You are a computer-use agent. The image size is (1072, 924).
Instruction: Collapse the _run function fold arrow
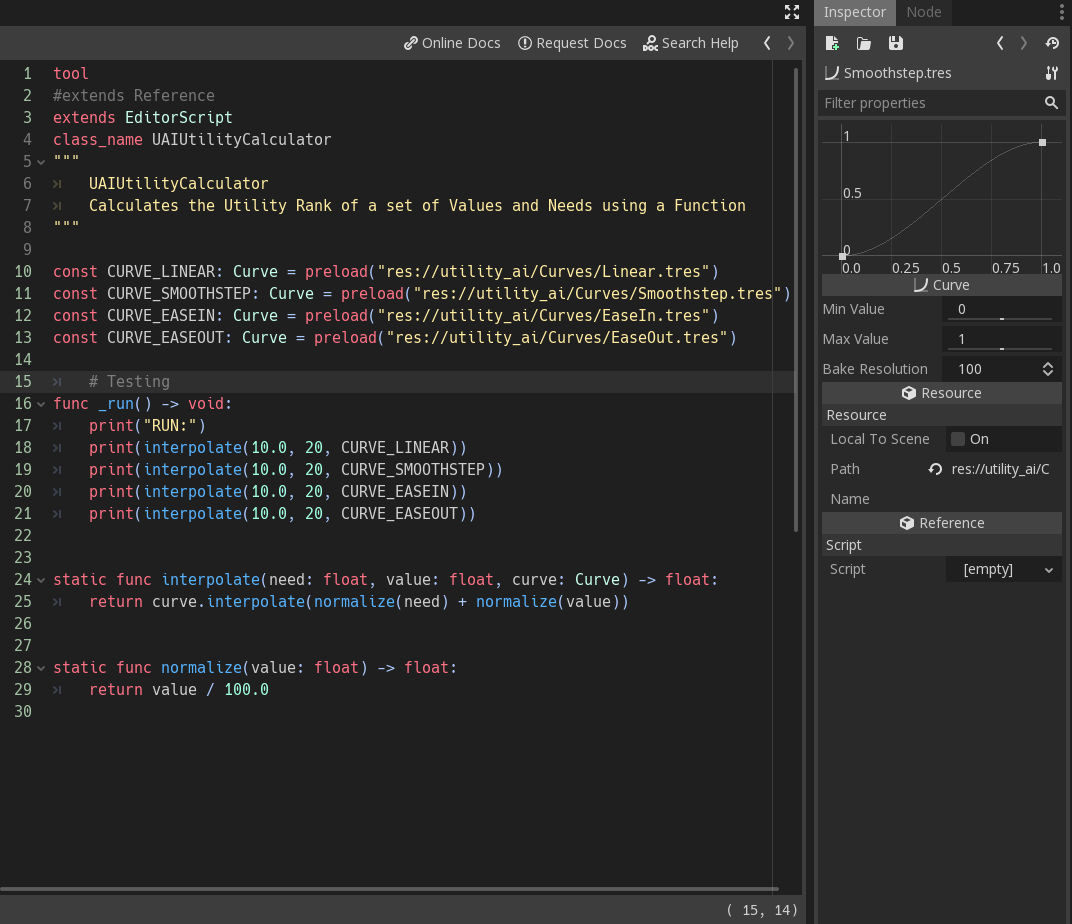point(40,403)
